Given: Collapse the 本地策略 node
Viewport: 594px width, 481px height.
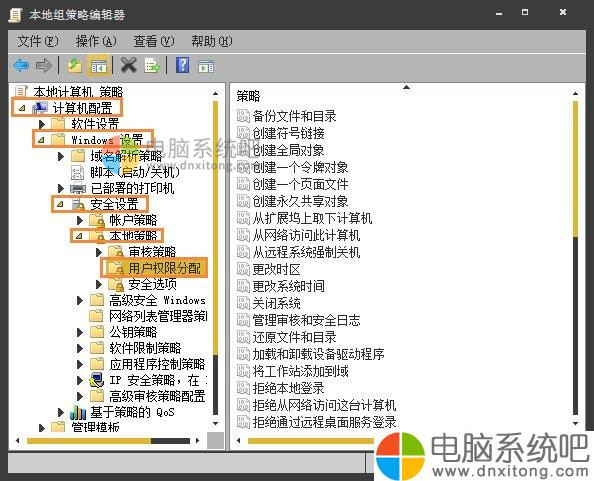Looking at the screenshot, I should pos(79,236).
